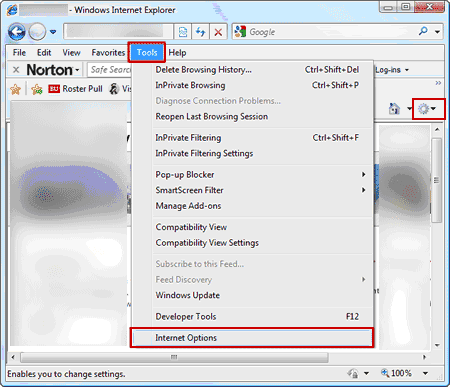Click the red Stop loading icon
The image size is (450, 387).
(218, 32)
